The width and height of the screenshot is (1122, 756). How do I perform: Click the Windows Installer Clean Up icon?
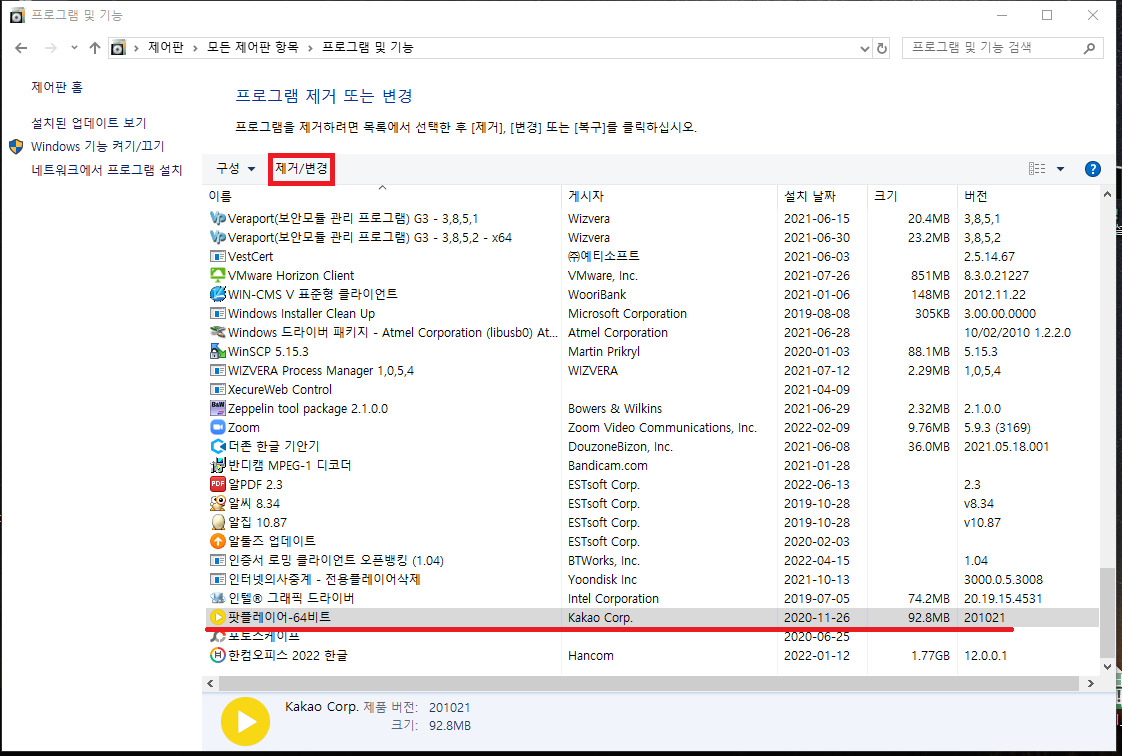tap(218, 313)
